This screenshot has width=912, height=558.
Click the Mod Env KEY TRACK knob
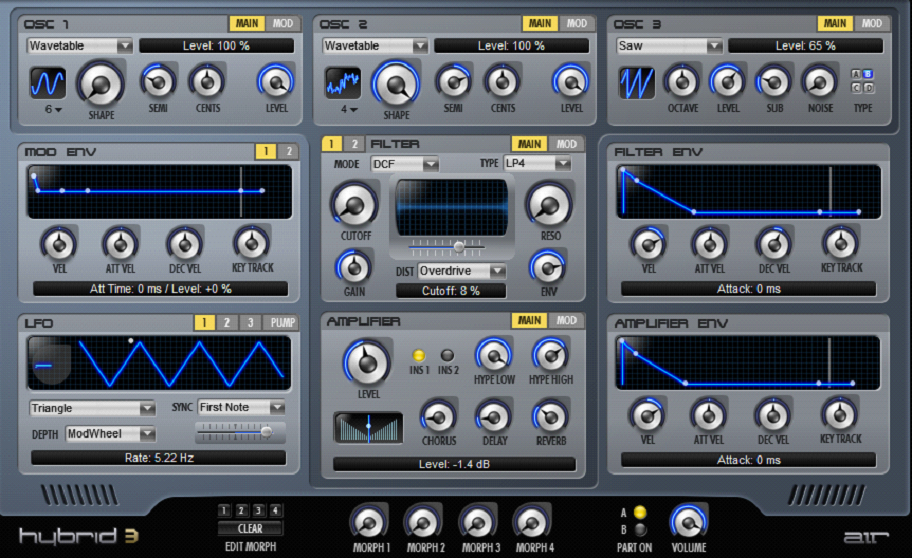tap(252, 244)
